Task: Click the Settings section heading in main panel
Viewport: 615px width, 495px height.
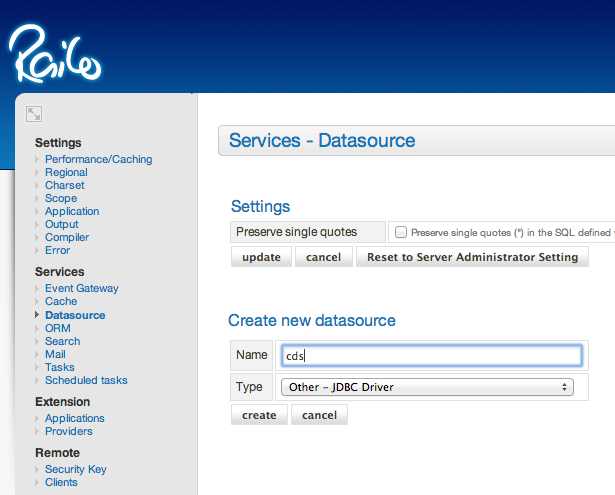Action: (x=260, y=207)
